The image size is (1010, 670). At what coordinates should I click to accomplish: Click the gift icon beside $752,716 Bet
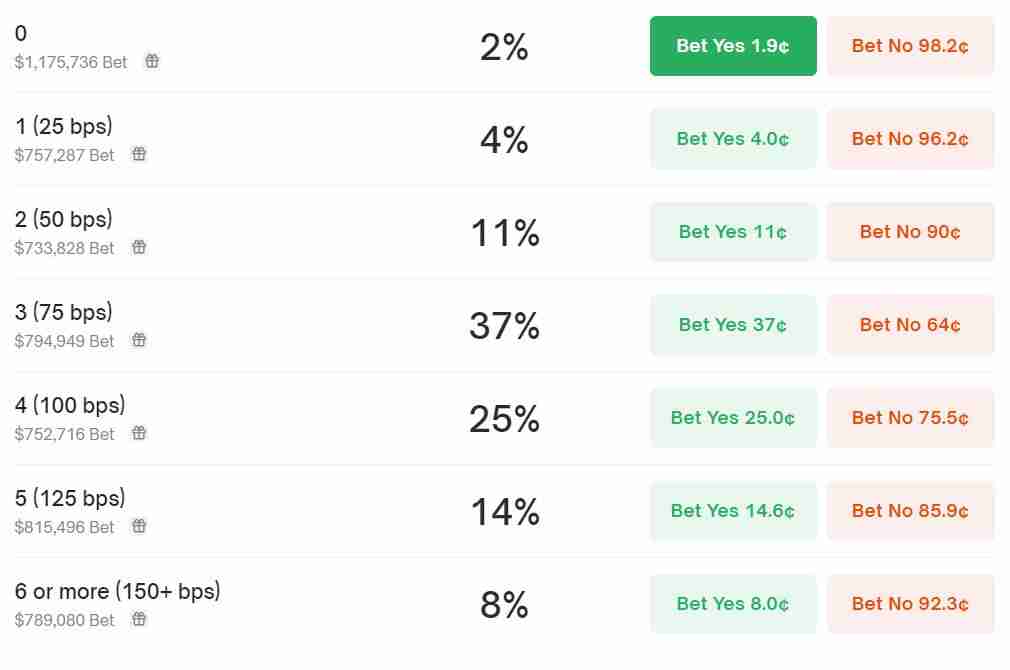coord(139,433)
